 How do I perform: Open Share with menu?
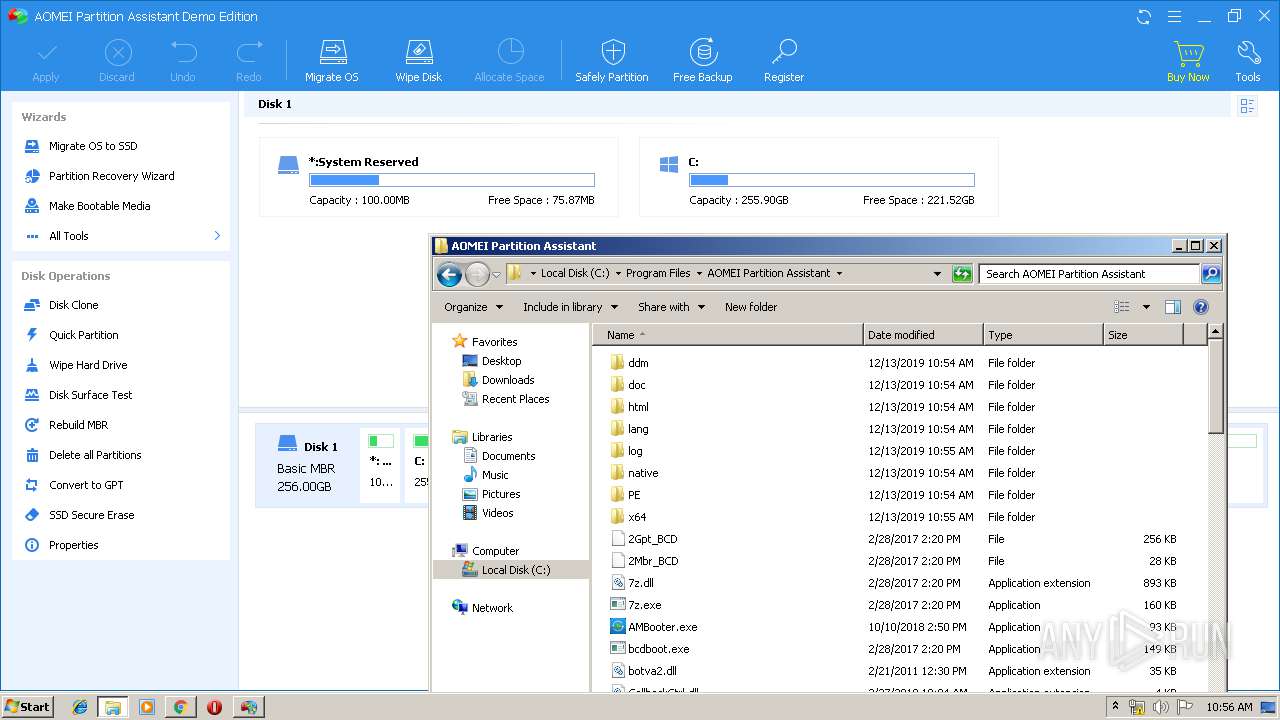pyautogui.click(x=672, y=307)
